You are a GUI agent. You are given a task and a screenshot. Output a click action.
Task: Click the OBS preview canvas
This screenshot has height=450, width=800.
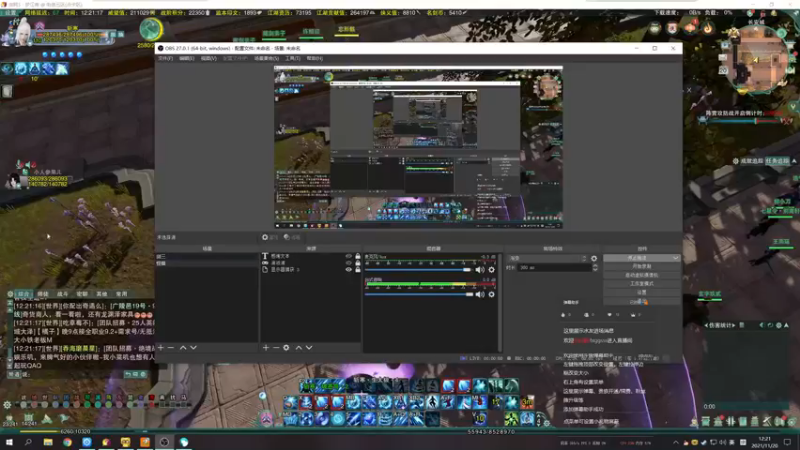click(x=418, y=147)
